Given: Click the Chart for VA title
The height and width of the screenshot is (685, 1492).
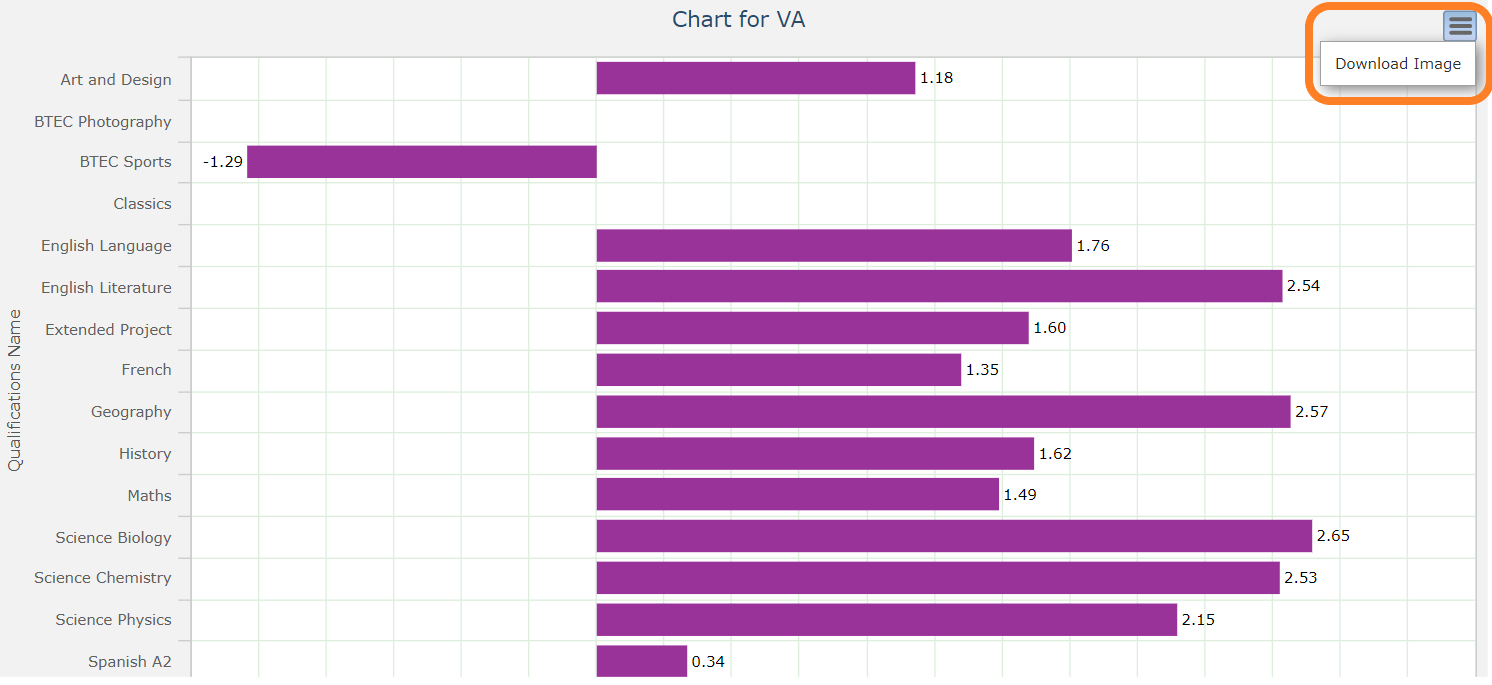Looking at the screenshot, I should pyautogui.click(x=739, y=19).
